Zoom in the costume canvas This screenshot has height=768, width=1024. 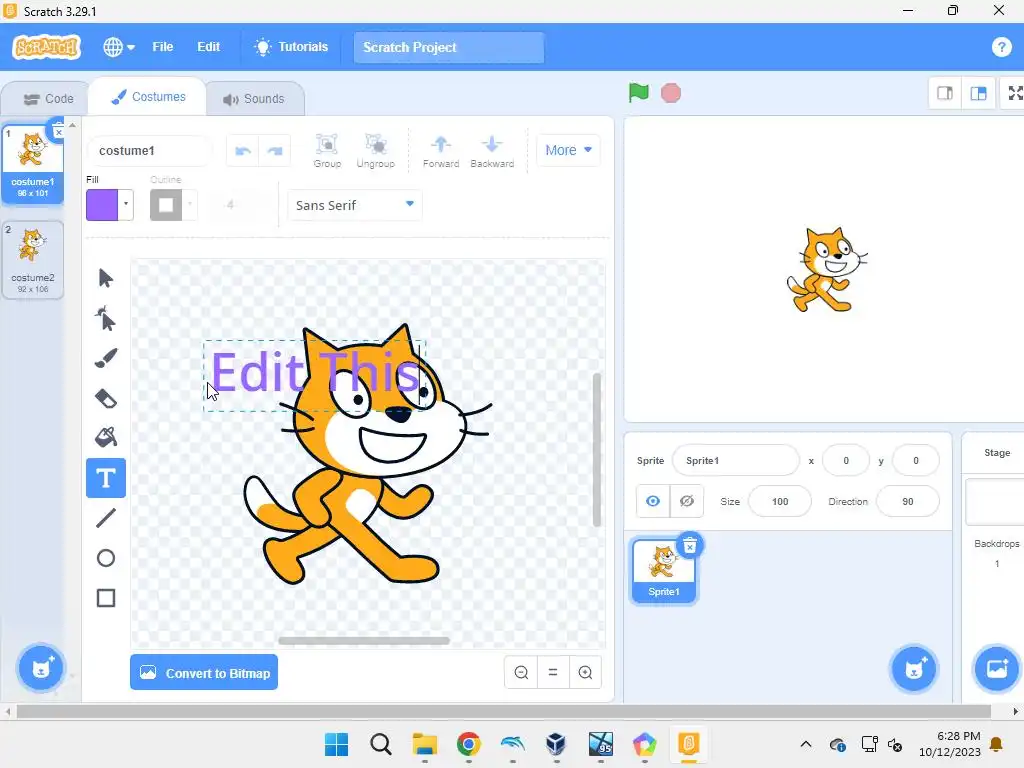point(585,672)
